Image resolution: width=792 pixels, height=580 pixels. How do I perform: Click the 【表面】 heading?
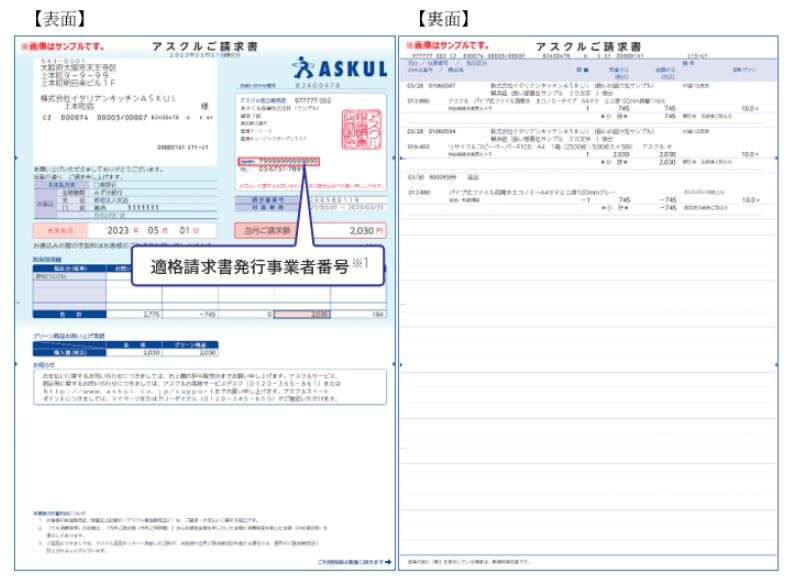[x=60, y=19]
